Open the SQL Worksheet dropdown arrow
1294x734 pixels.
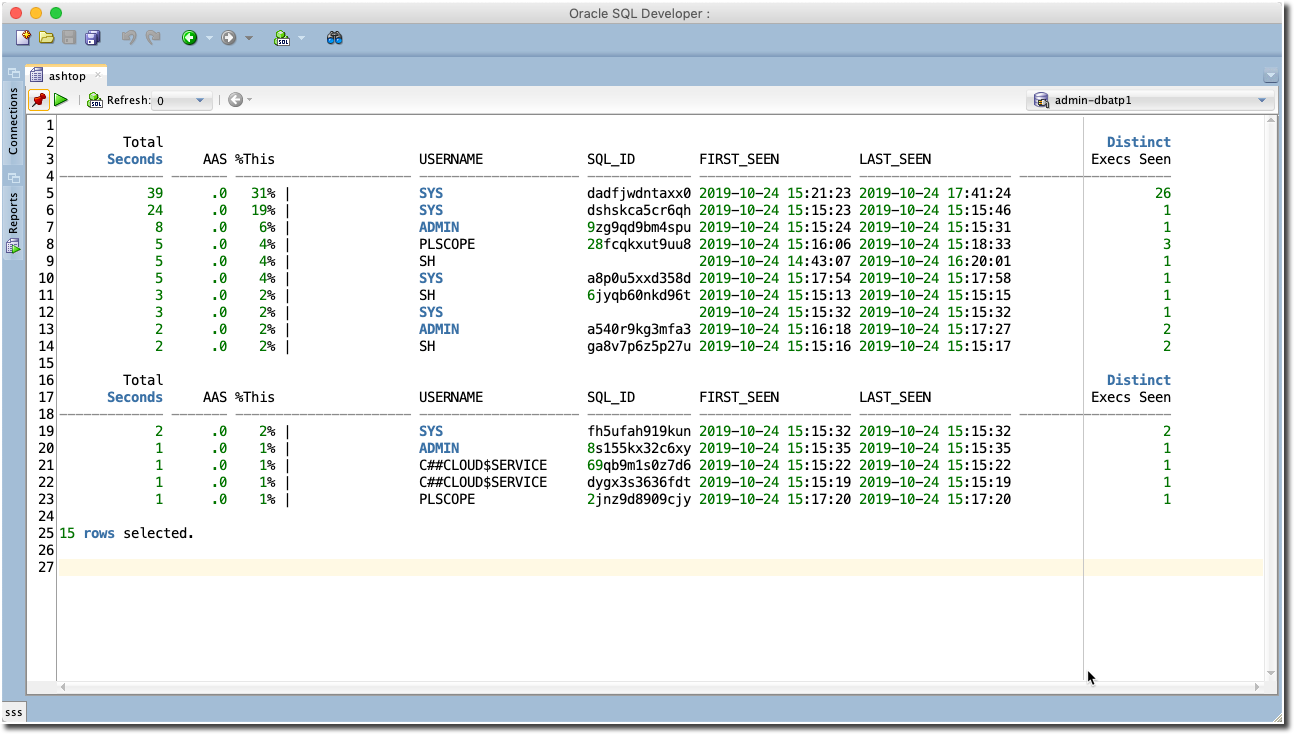[301, 38]
